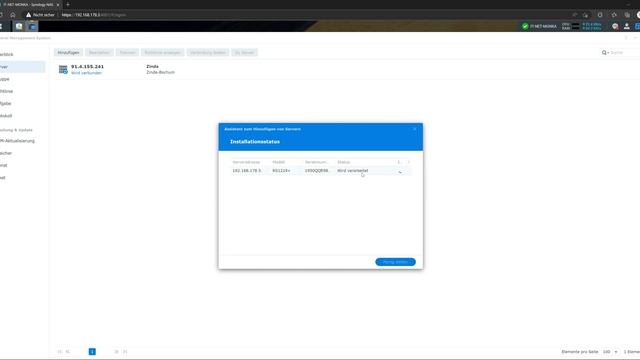
Task: Open the 'Elemente pro Seite' 100 dropdown
Action: tap(610, 351)
